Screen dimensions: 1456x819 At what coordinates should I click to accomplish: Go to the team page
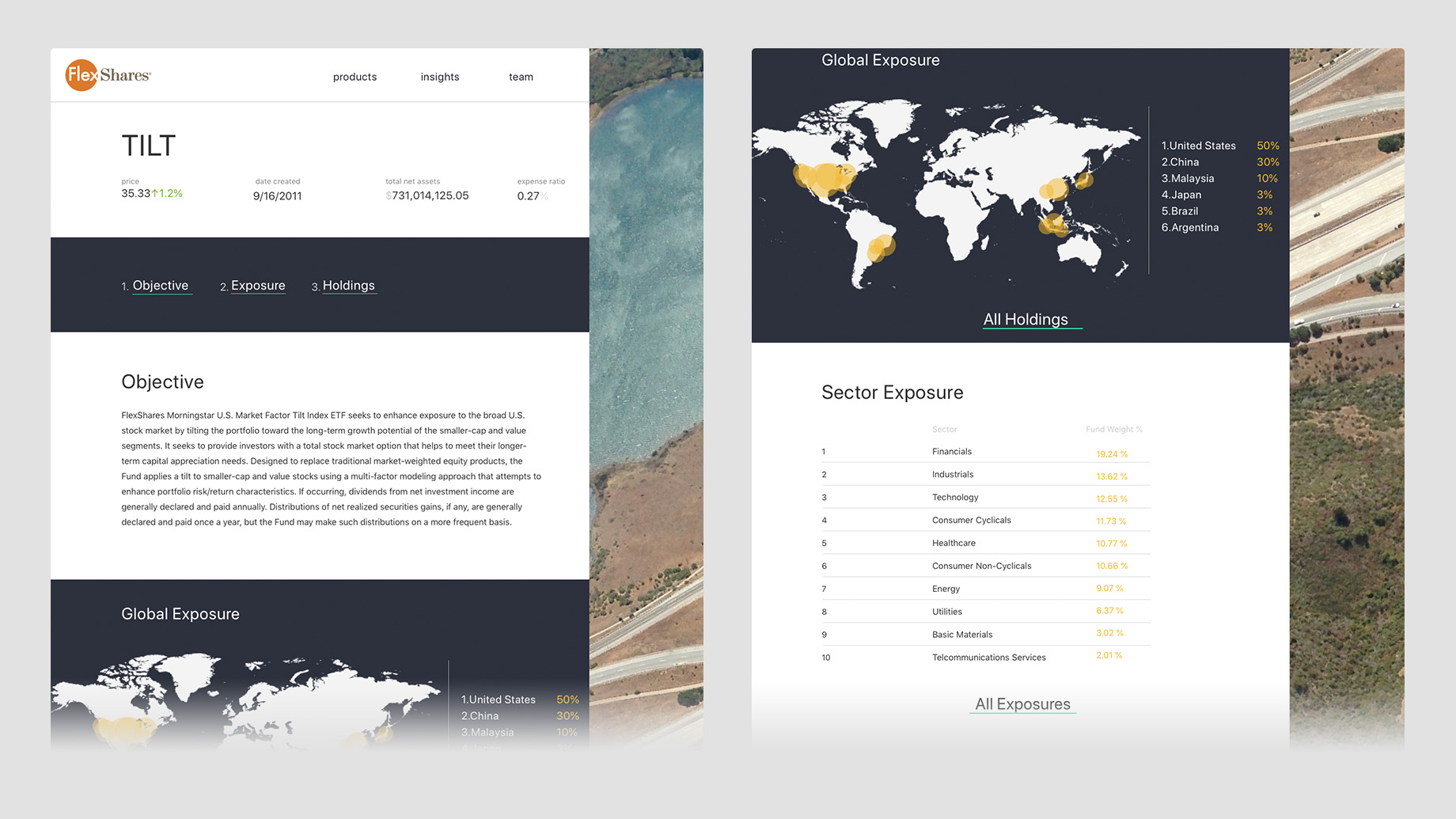[x=521, y=77]
